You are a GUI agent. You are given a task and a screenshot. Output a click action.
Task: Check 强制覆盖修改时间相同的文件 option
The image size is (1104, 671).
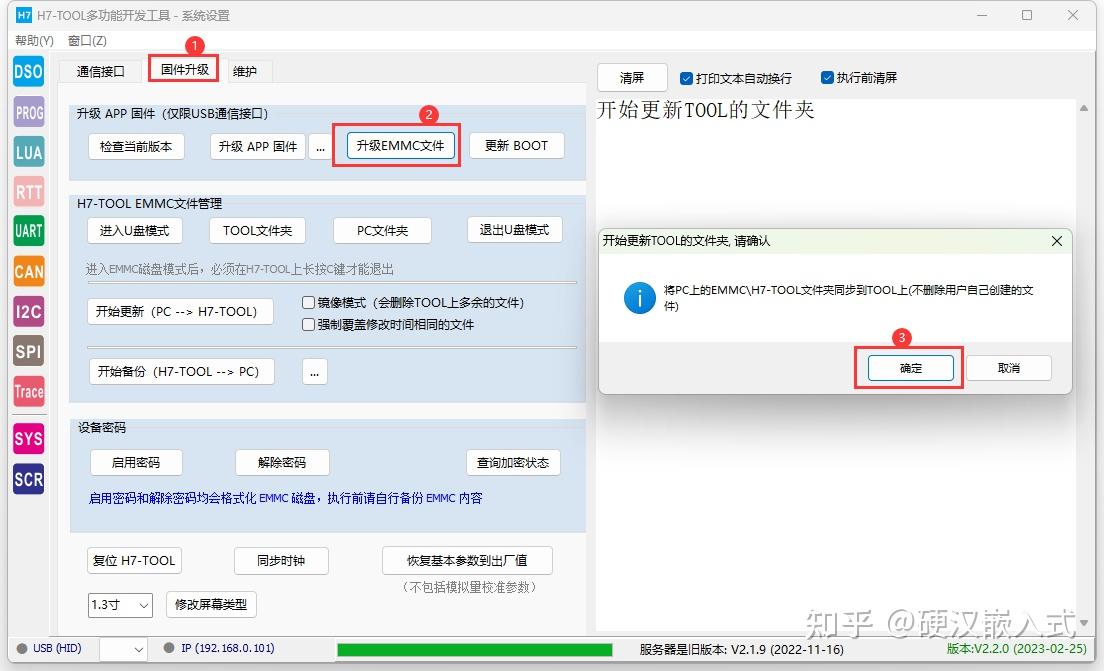point(308,323)
